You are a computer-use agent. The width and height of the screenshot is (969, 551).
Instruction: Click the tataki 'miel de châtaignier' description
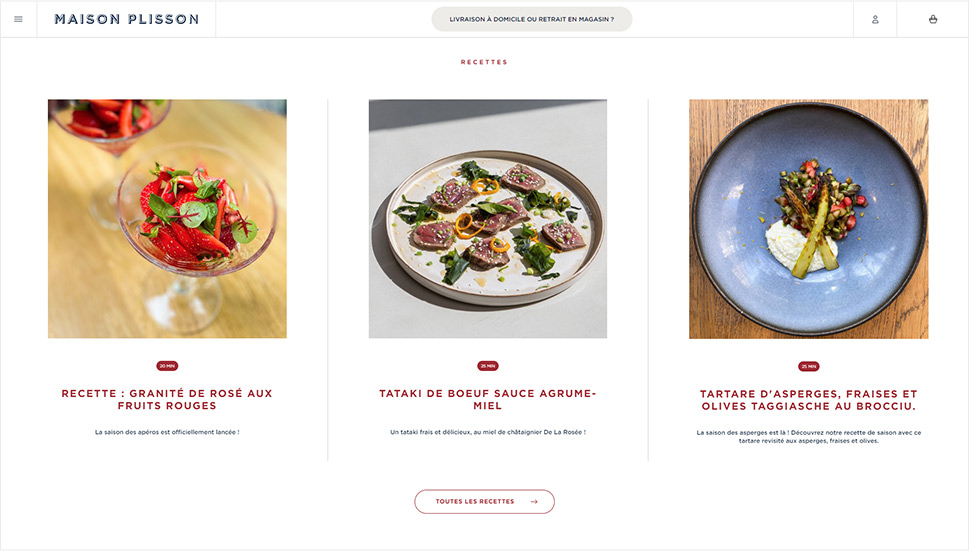[x=488, y=432]
